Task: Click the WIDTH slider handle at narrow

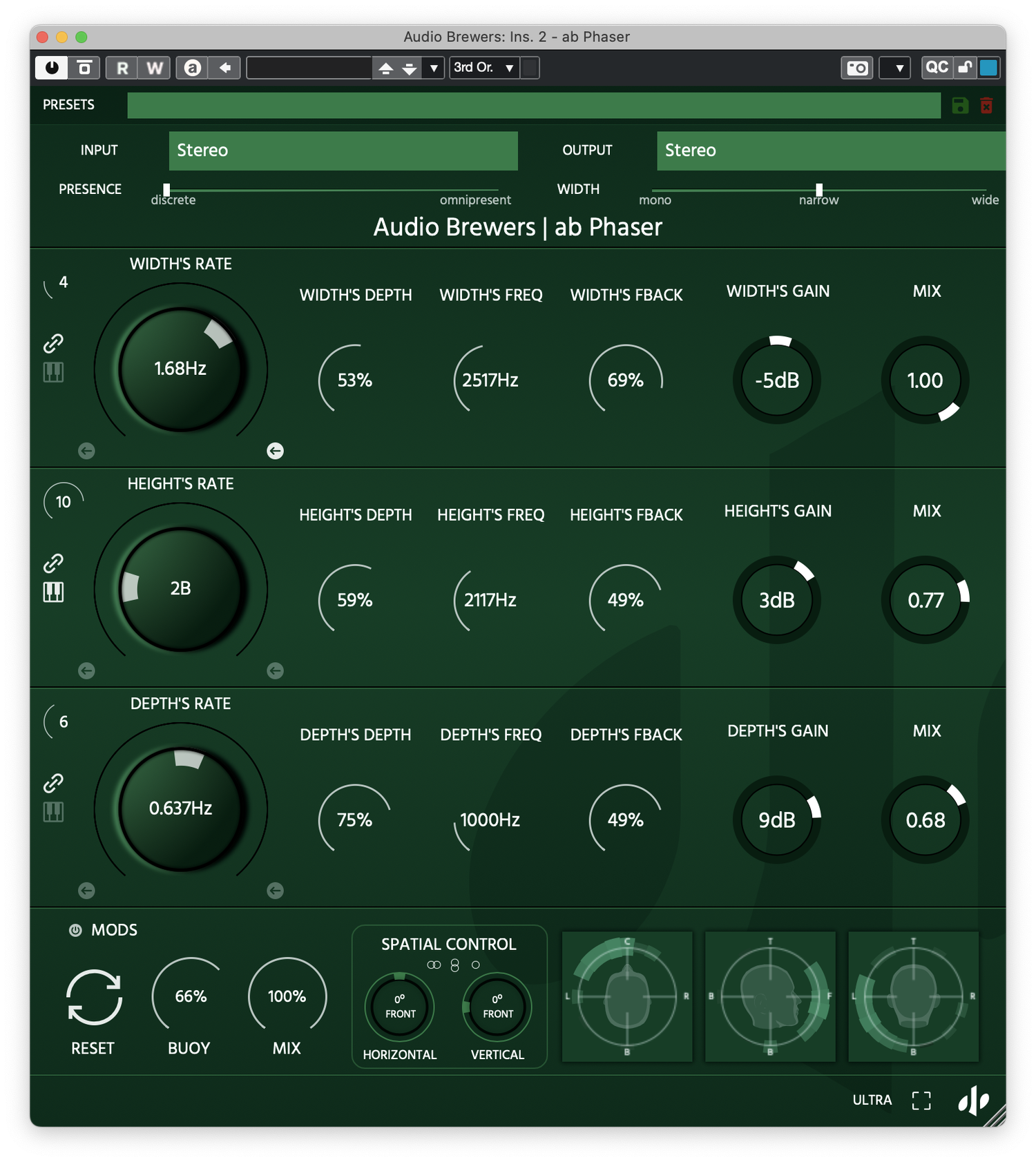Action: [819, 189]
